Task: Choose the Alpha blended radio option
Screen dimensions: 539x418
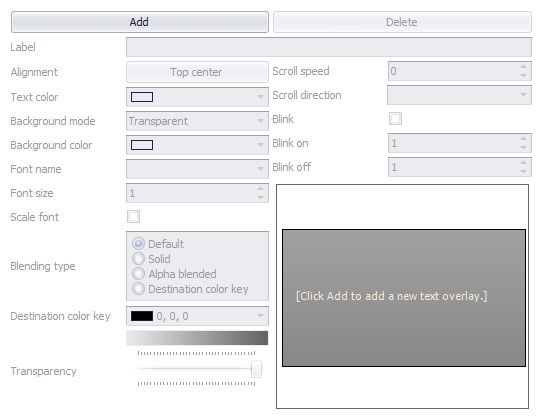Action: [138, 274]
